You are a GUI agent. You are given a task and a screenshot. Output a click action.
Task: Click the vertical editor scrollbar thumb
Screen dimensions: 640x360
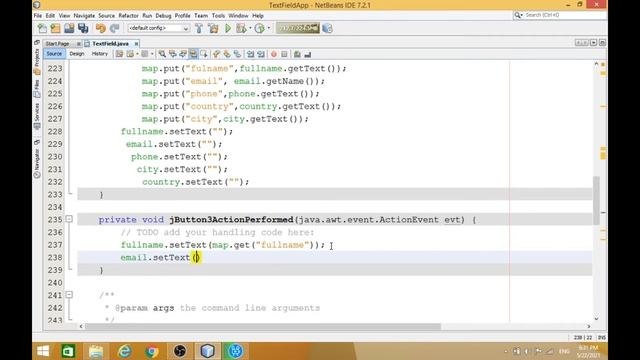point(596,200)
